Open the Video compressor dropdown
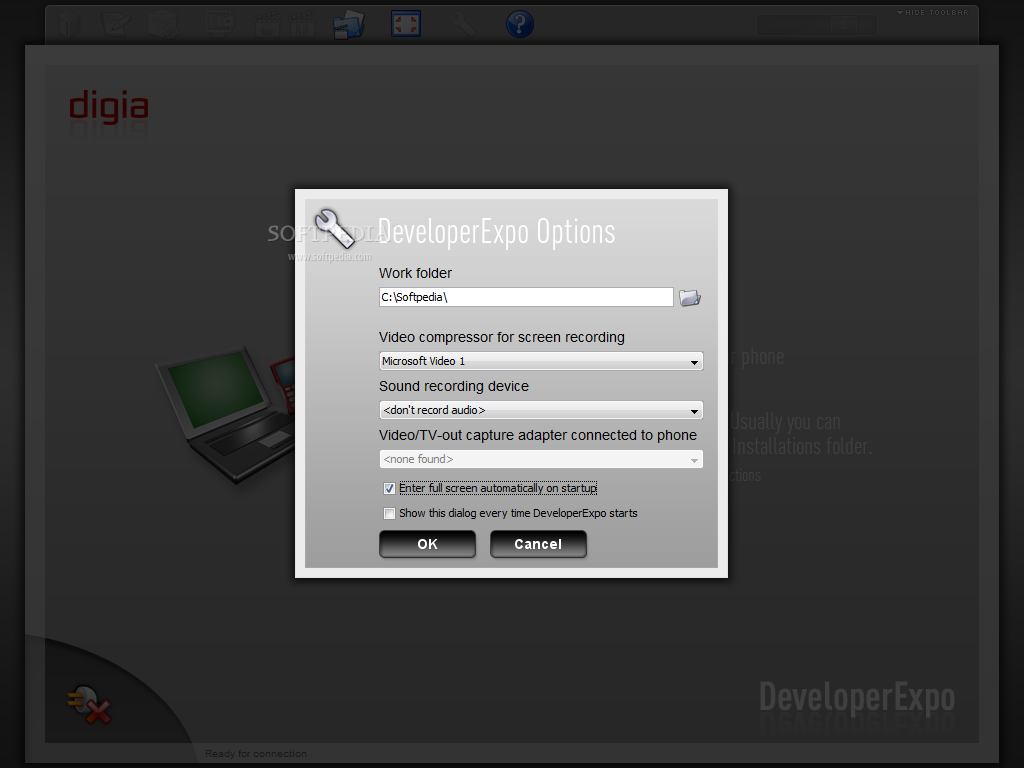Screen dimensions: 1024x768 [x=541, y=361]
